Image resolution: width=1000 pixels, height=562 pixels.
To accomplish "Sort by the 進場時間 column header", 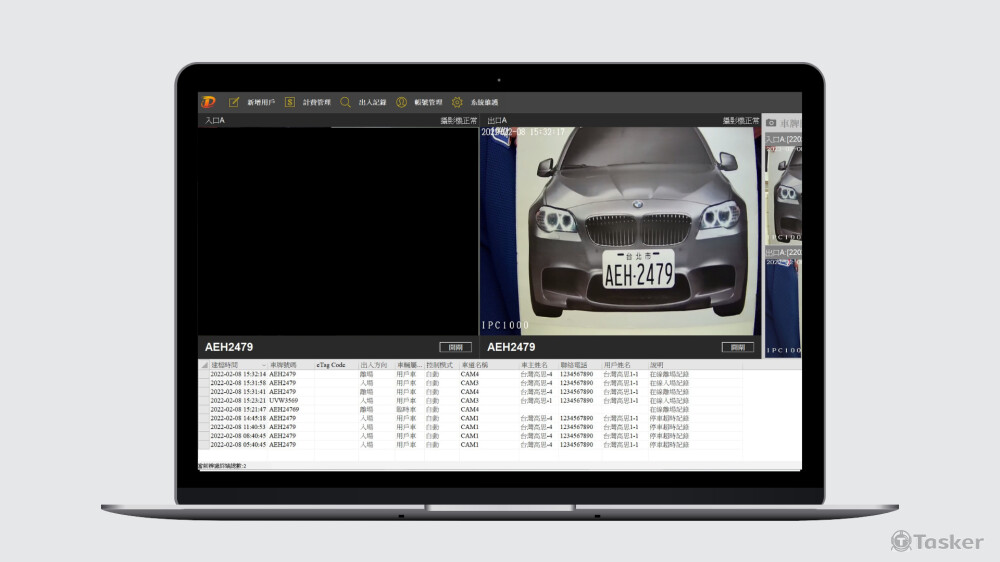I will click(225, 365).
